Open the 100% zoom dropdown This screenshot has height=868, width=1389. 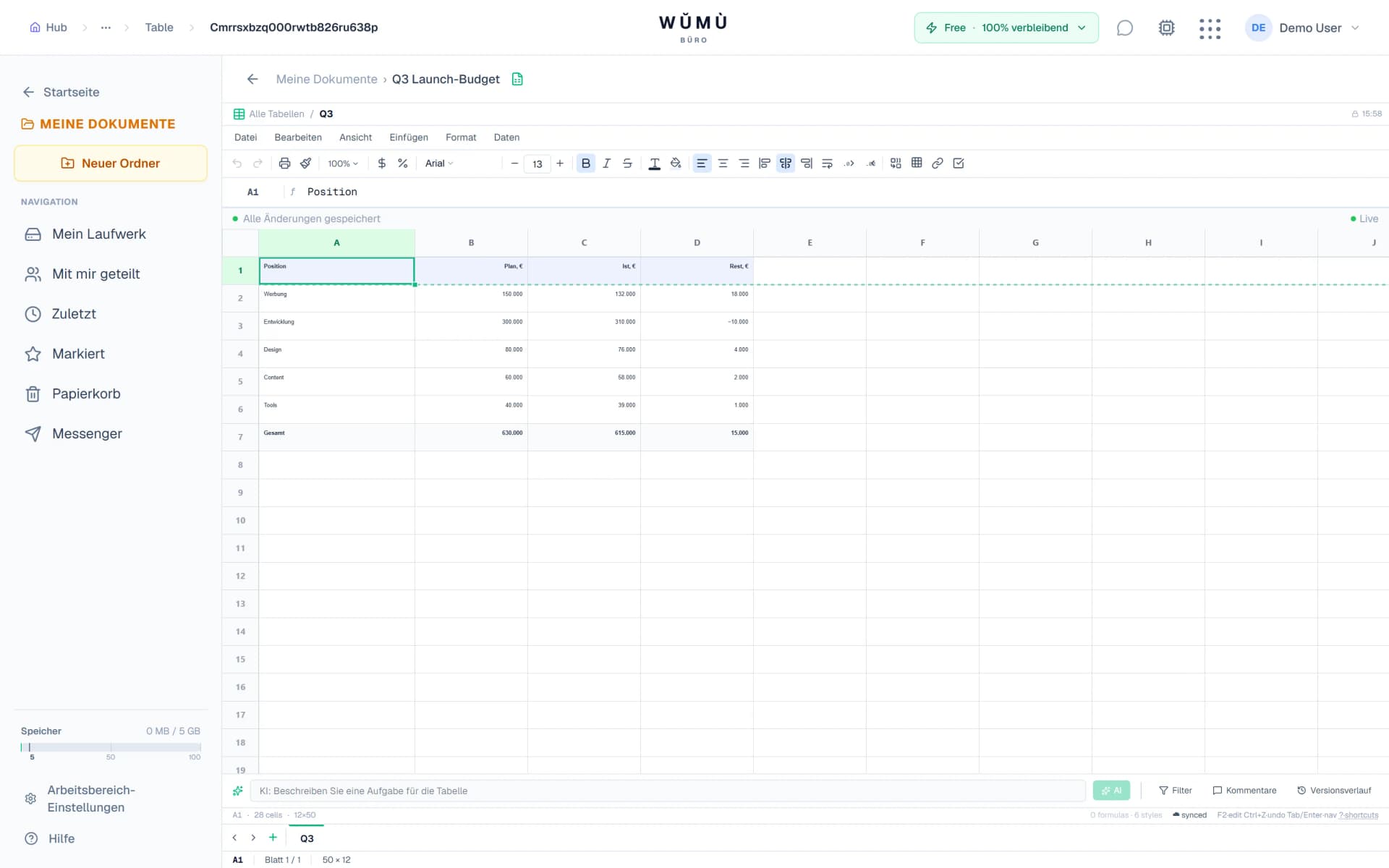pos(343,163)
